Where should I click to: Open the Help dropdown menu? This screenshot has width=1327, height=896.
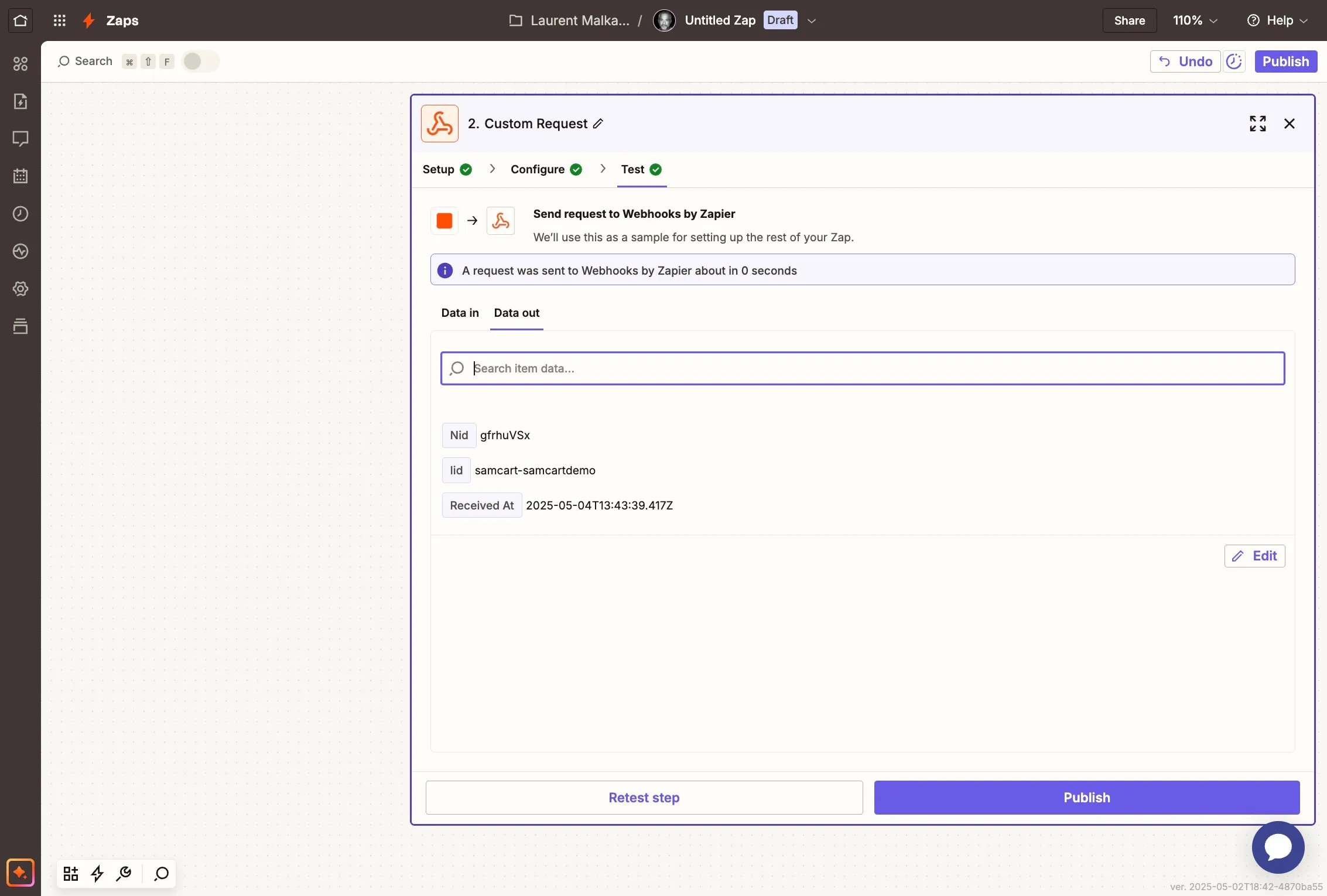[x=1277, y=20]
